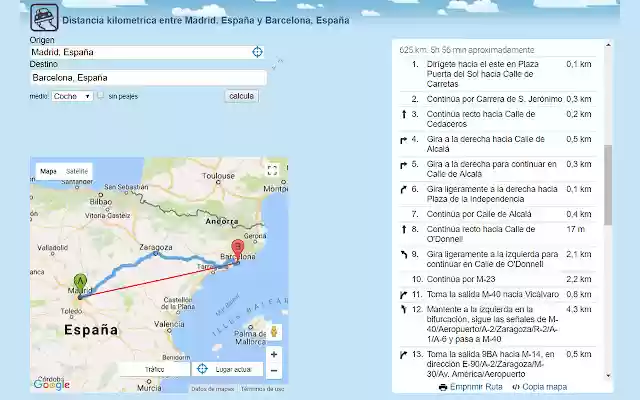This screenshot has width=640, height=400.
Task: Click the Palma de Mallorca label on map
Action: (250, 338)
